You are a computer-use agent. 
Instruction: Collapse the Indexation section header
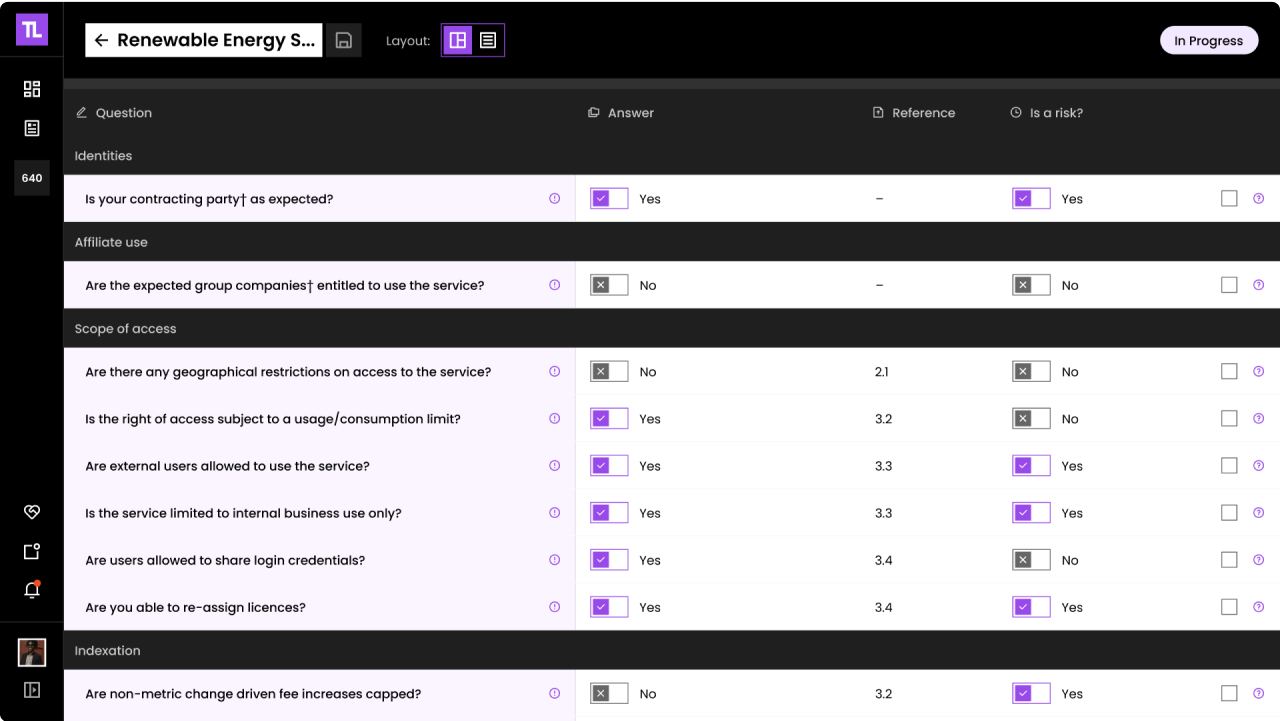tap(107, 651)
